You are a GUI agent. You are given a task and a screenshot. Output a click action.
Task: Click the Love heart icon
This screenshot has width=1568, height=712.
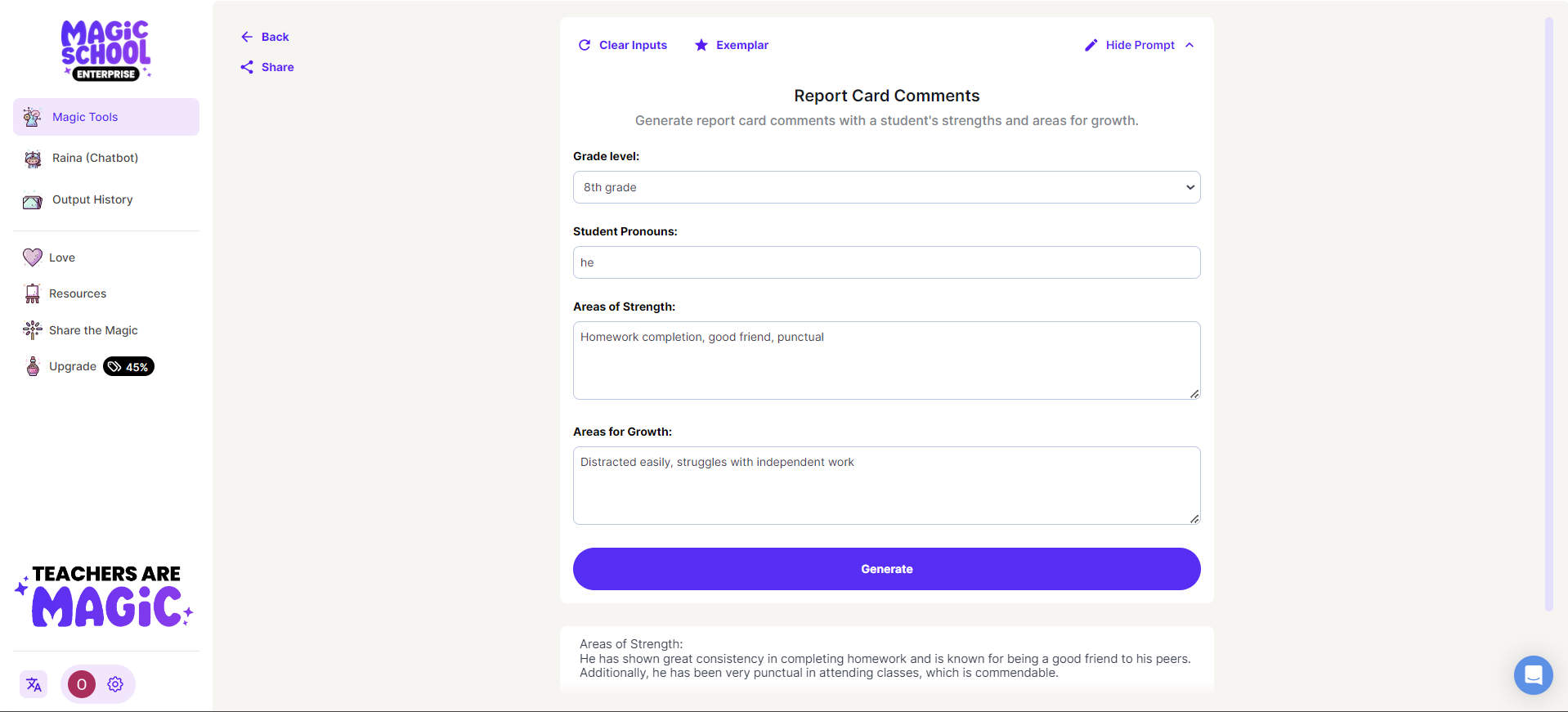(32, 257)
